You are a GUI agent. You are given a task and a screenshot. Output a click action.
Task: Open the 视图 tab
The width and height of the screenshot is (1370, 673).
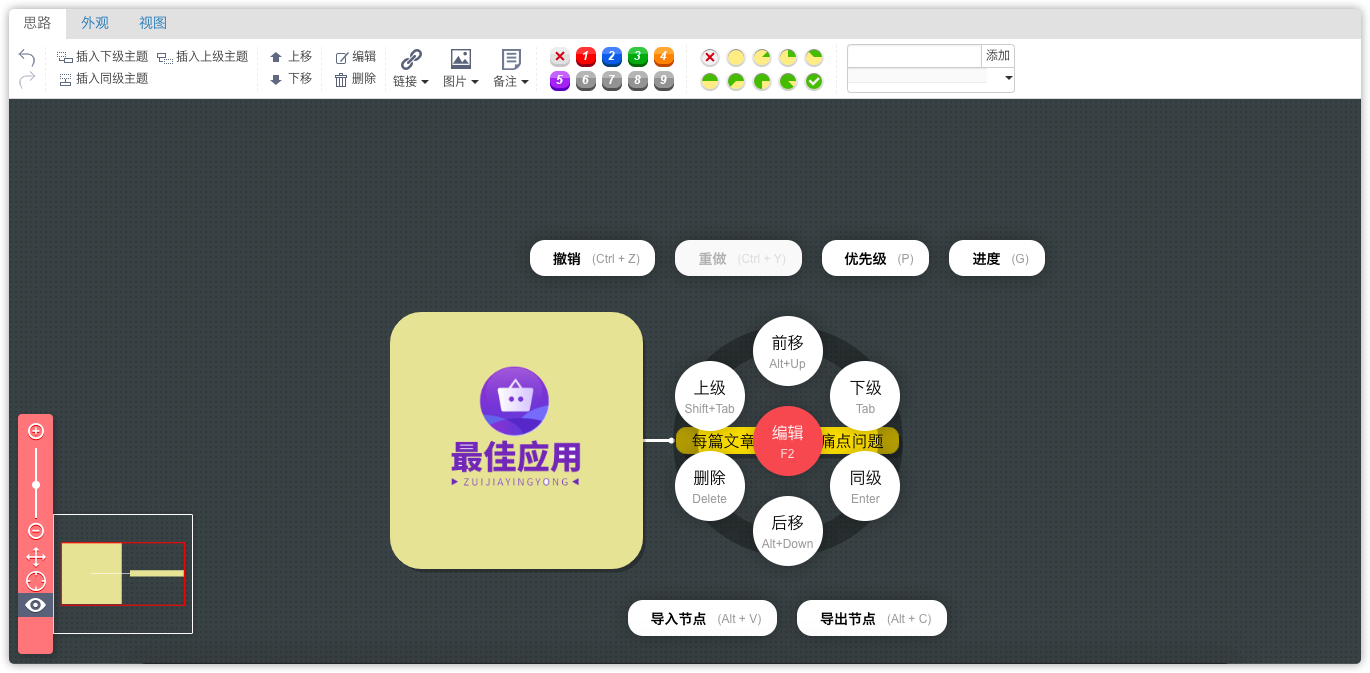[152, 22]
